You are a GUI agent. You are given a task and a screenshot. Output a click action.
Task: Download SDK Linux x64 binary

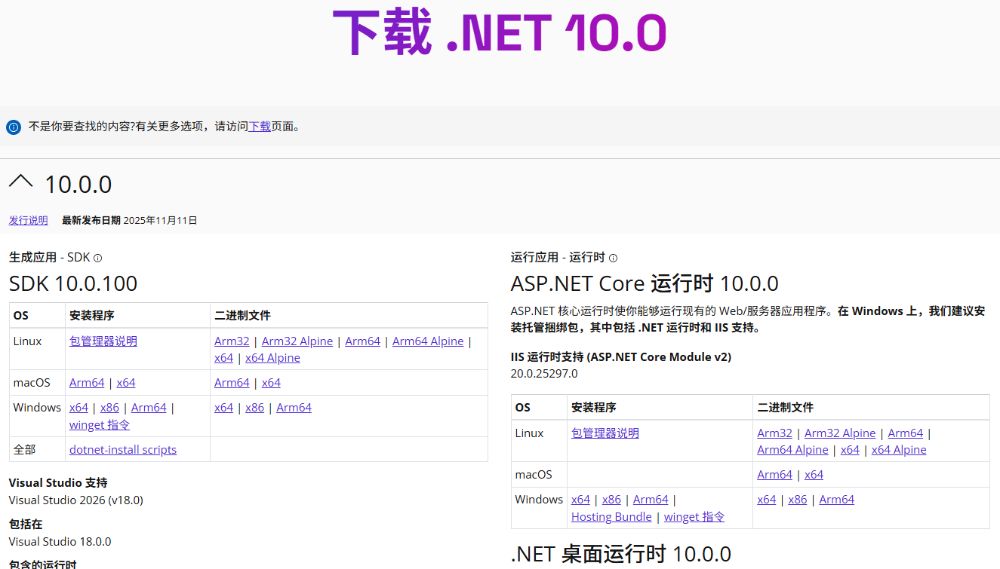(224, 358)
